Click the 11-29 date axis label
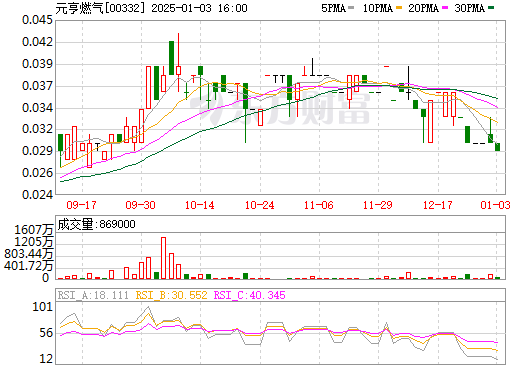The width and height of the screenshot is (520, 365). pyautogui.click(x=378, y=205)
